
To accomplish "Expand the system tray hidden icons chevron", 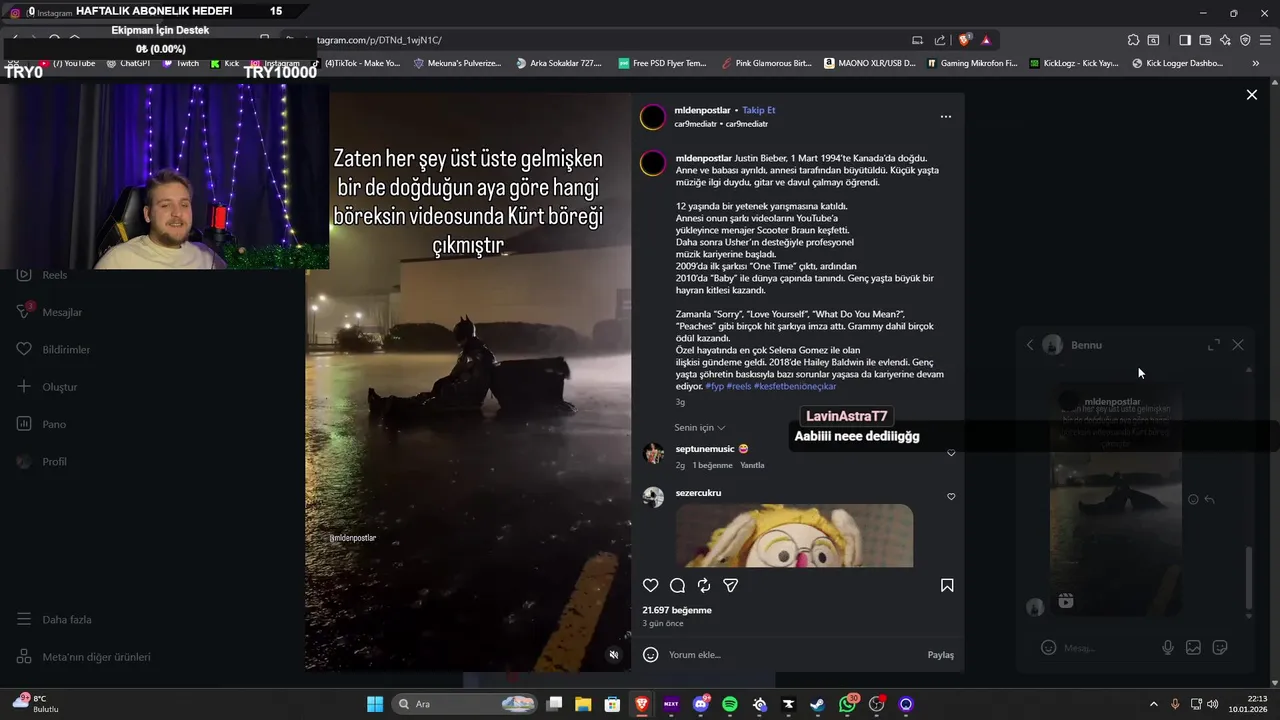I will [x=1153, y=704].
